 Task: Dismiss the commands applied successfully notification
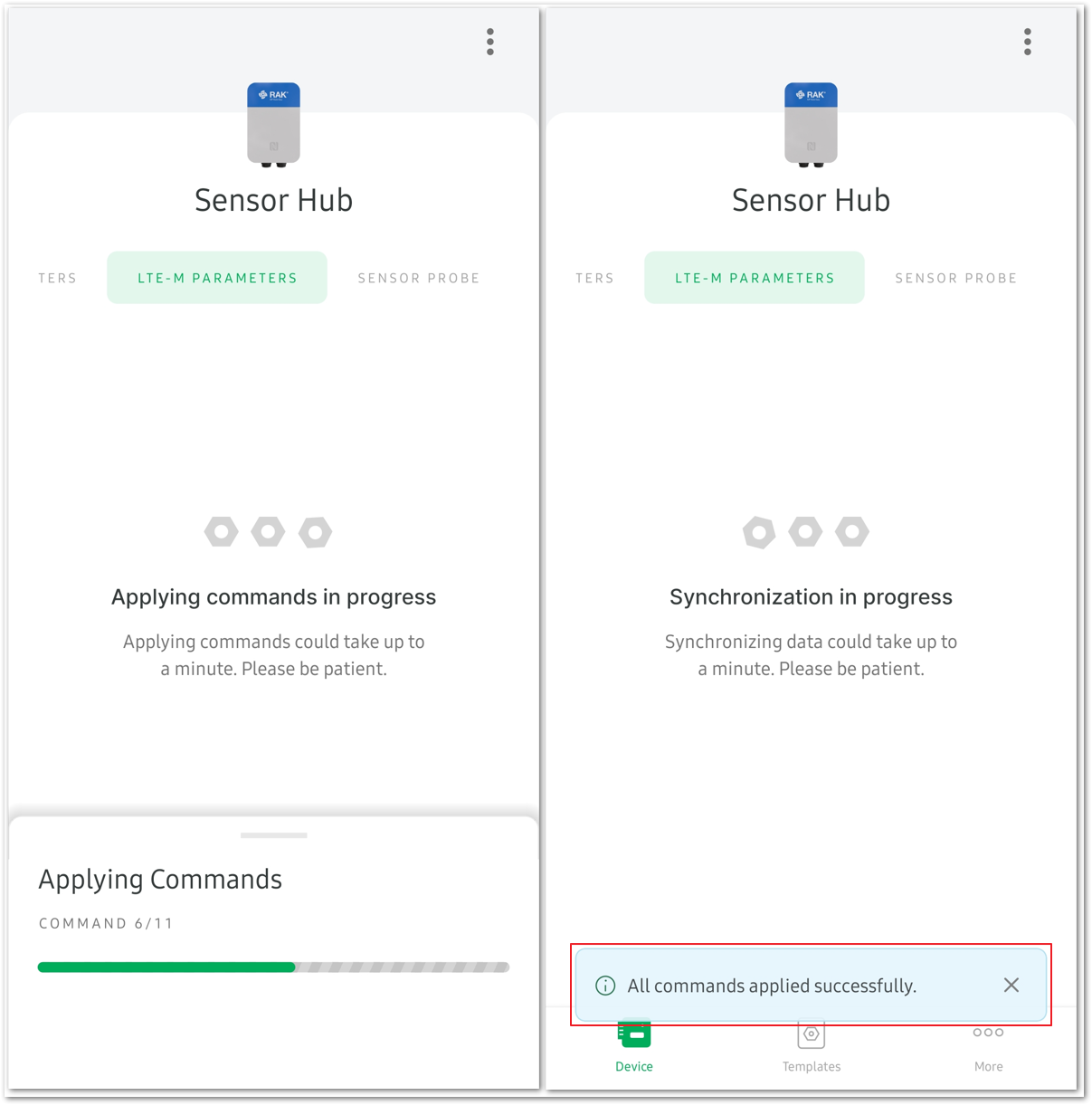click(x=1011, y=985)
